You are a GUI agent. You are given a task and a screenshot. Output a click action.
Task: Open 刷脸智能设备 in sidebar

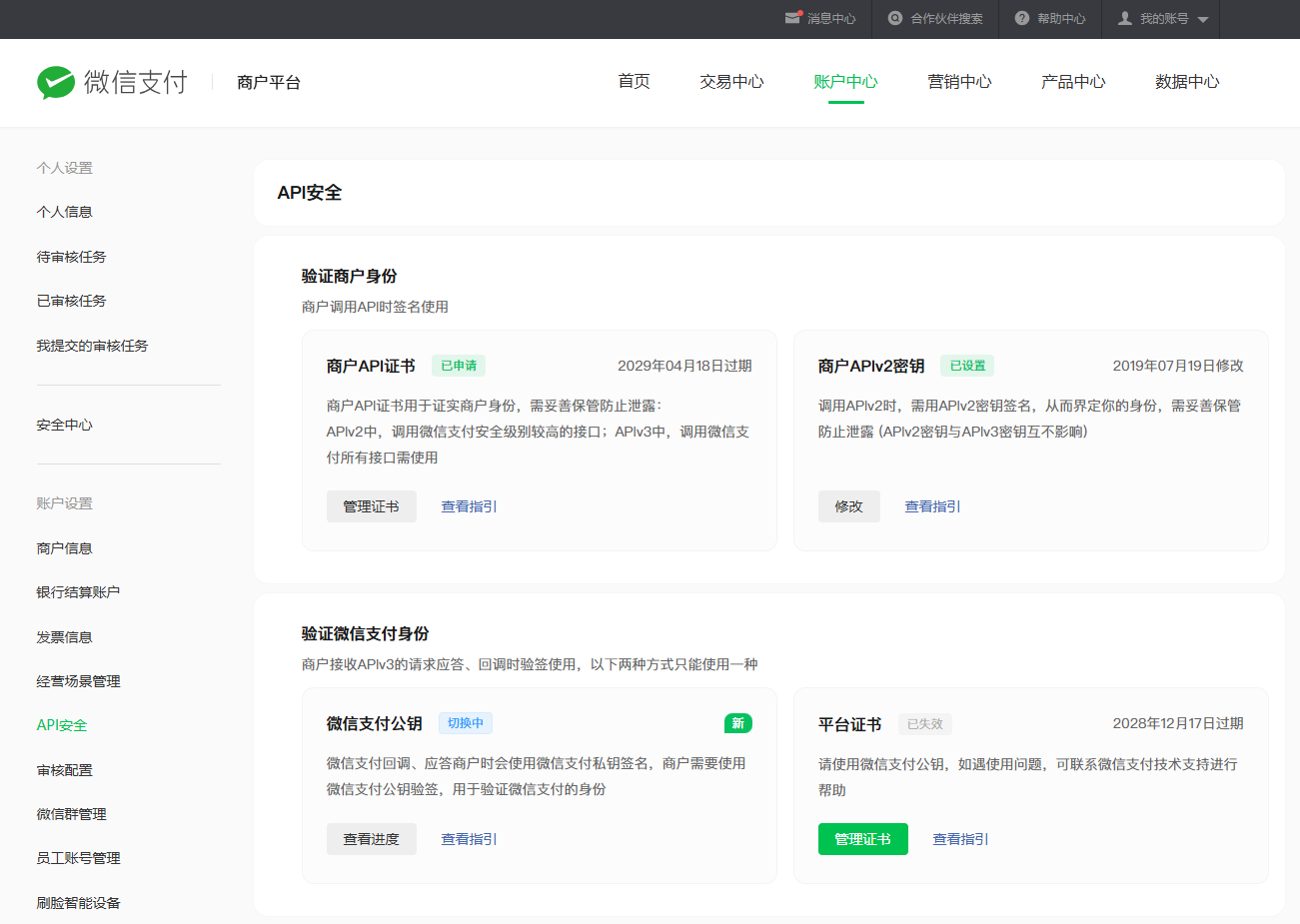click(x=79, y=903)
